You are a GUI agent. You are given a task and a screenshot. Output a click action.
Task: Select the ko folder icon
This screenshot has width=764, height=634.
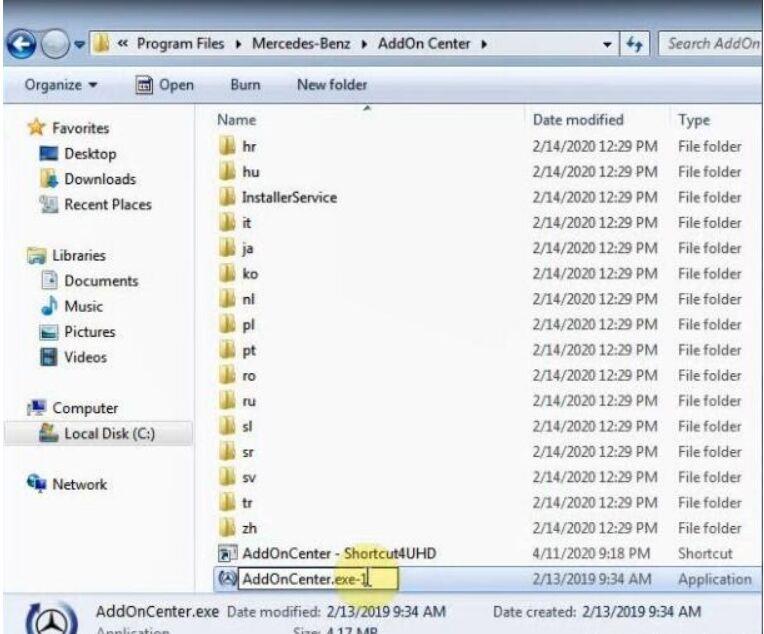(227, 273)
